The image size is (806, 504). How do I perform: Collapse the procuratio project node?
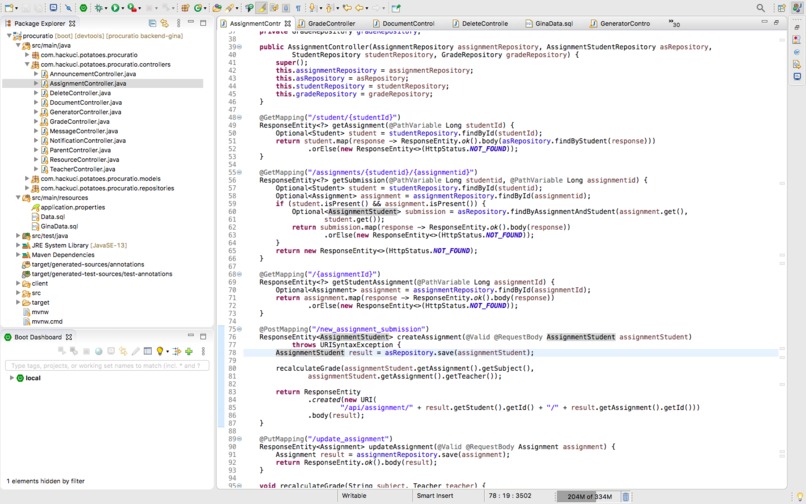coord(9,36)
